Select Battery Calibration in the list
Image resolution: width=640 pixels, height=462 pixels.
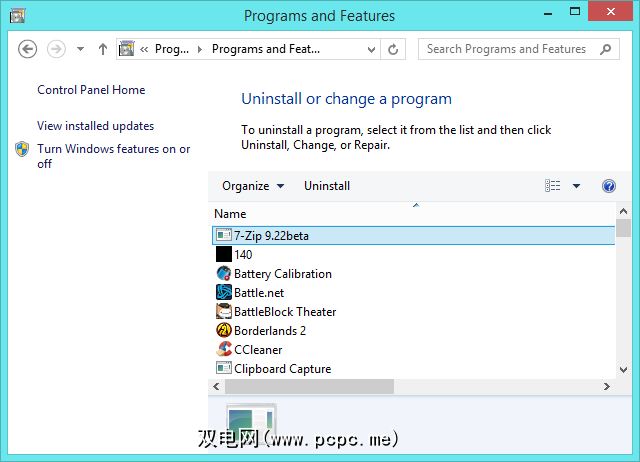[x=413, y=273]
